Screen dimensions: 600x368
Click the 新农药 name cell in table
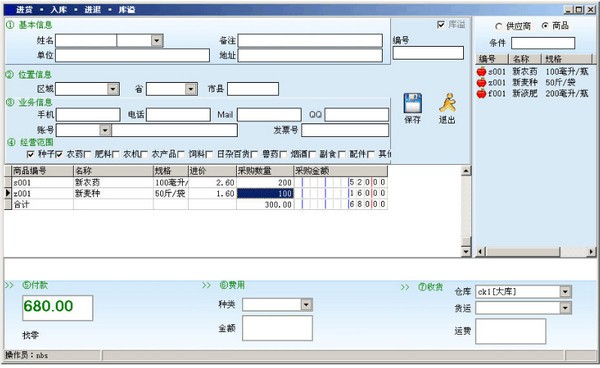click(x=113, y=182)
